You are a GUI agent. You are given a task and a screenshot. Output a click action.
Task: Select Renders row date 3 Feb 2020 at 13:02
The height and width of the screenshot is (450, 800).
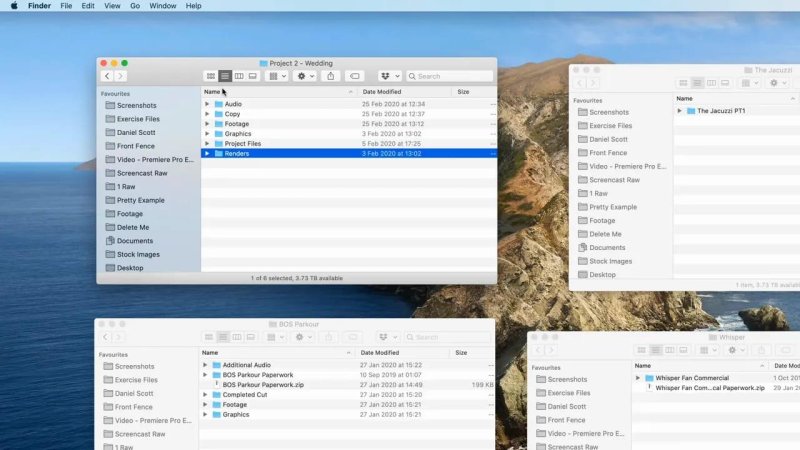click(x=391, y=154)
